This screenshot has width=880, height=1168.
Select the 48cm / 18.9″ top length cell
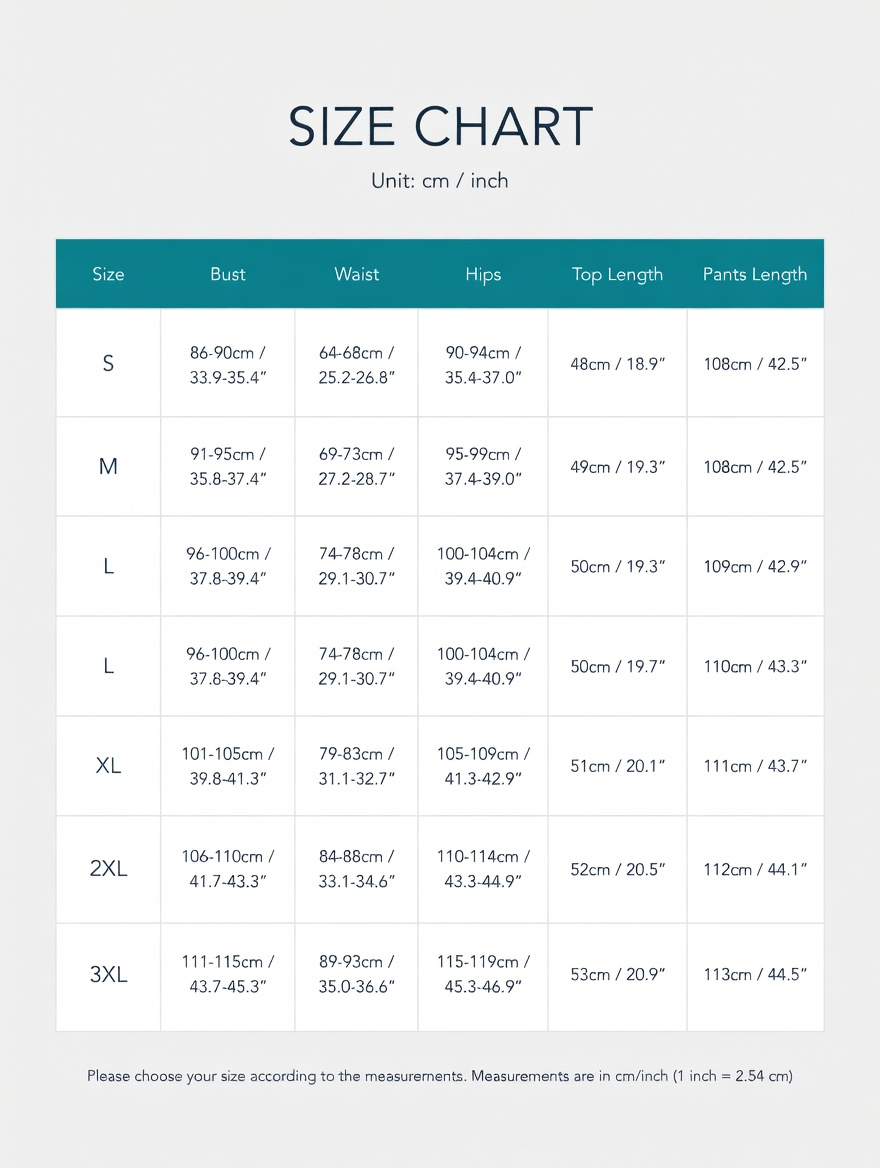pyautogui.click(x=617, y=365)
